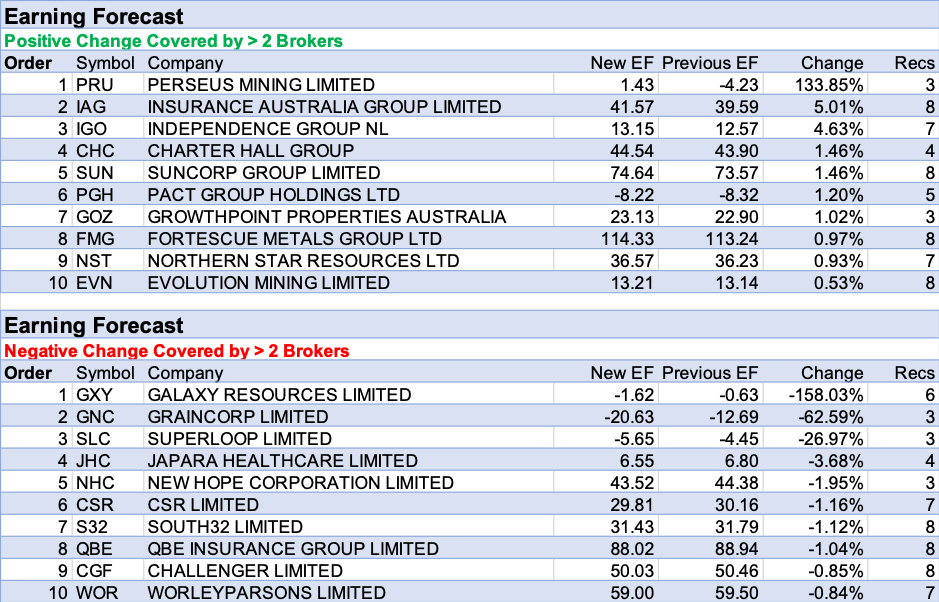Select the PGH symbol cell
The image size is (939, 602).
[95, 195]
